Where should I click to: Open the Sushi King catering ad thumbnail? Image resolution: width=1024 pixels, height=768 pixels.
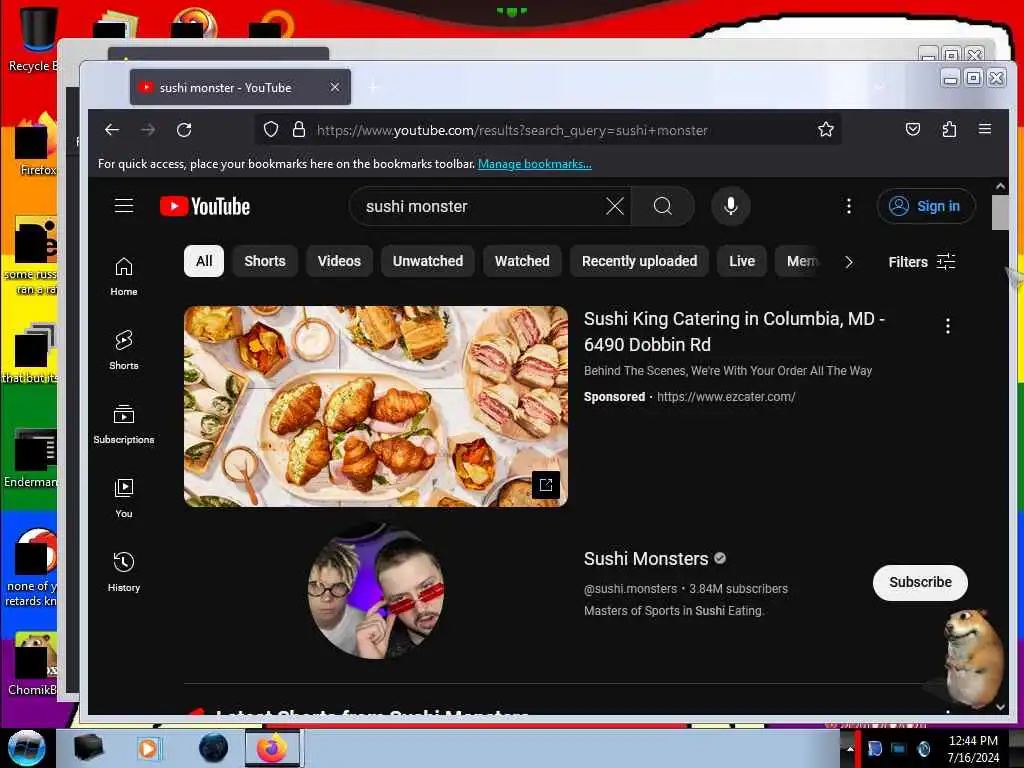(376, 406)
